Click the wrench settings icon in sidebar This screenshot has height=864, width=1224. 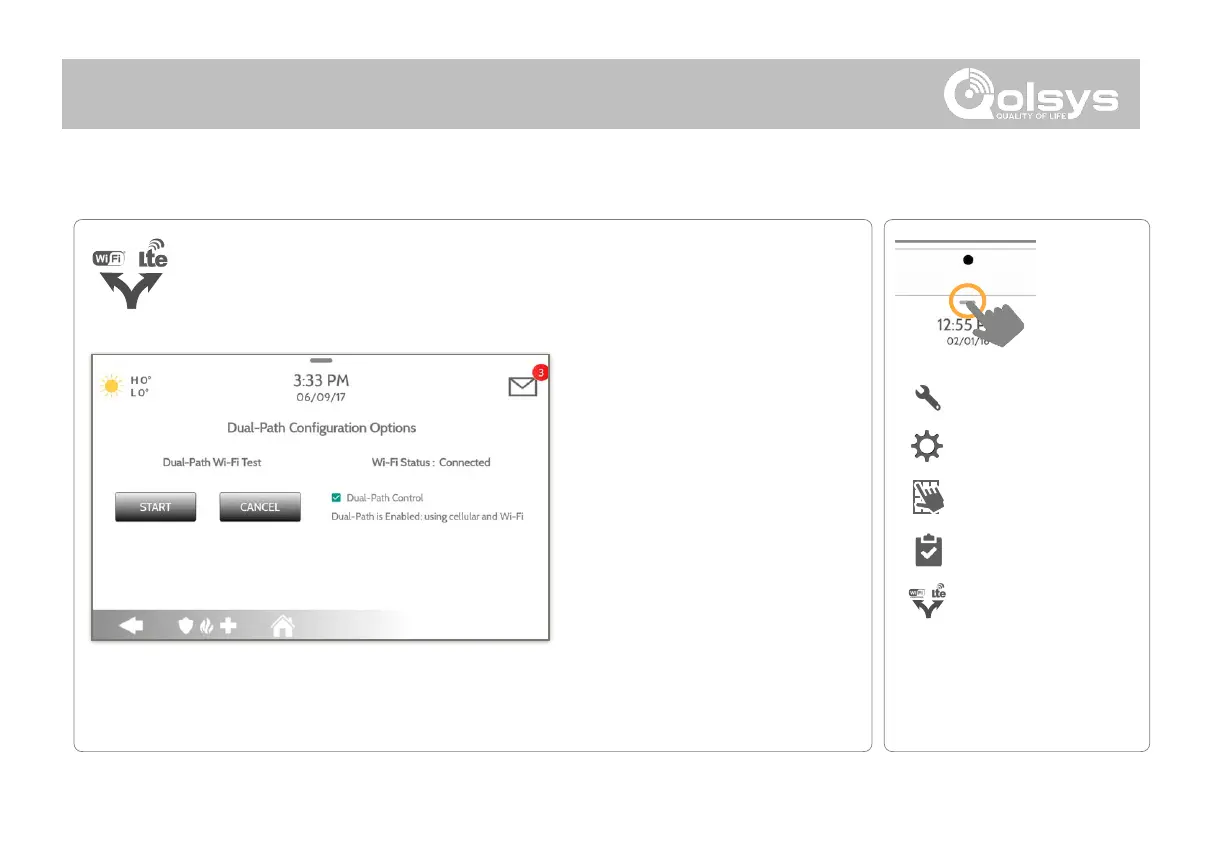tap(928, 398)
